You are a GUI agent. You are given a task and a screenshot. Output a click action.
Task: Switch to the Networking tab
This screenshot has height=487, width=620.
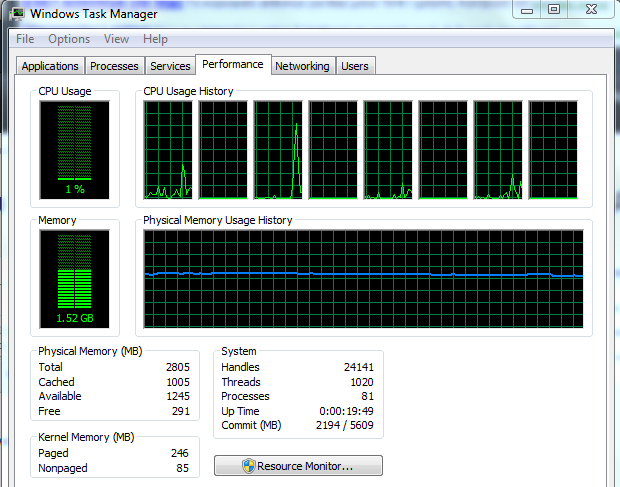[x=302, y=66]
